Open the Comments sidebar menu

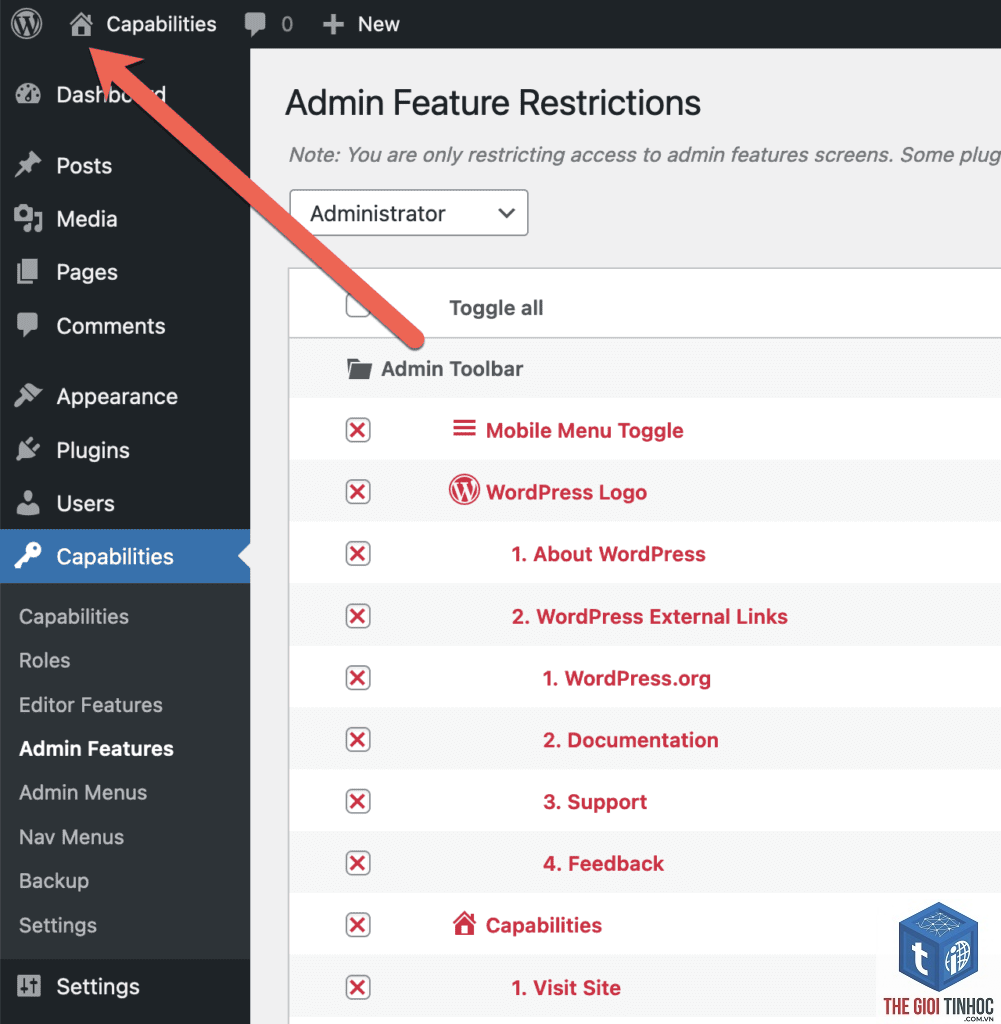coord(111,326)
